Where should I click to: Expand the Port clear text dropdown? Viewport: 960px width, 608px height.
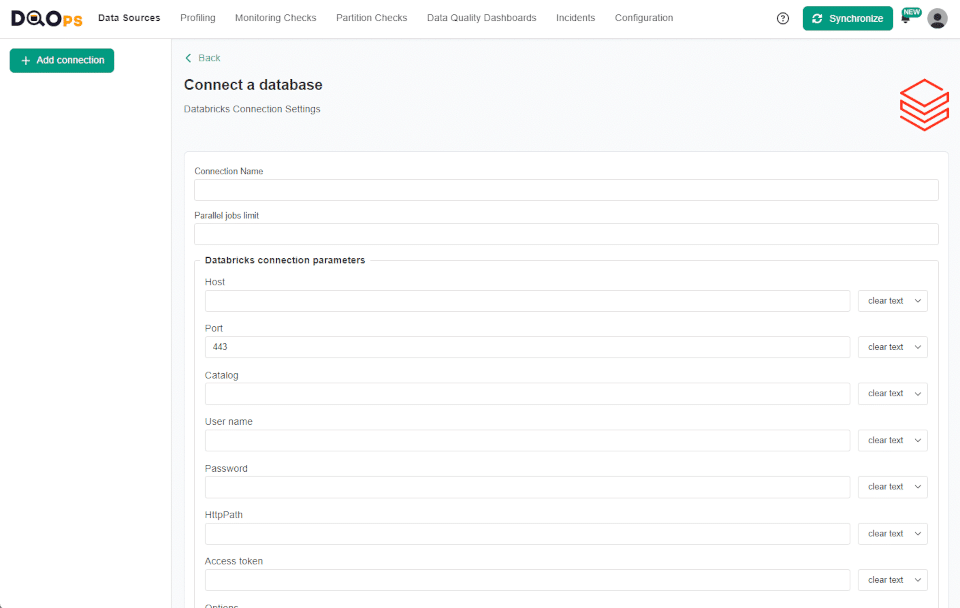point(893,347)
